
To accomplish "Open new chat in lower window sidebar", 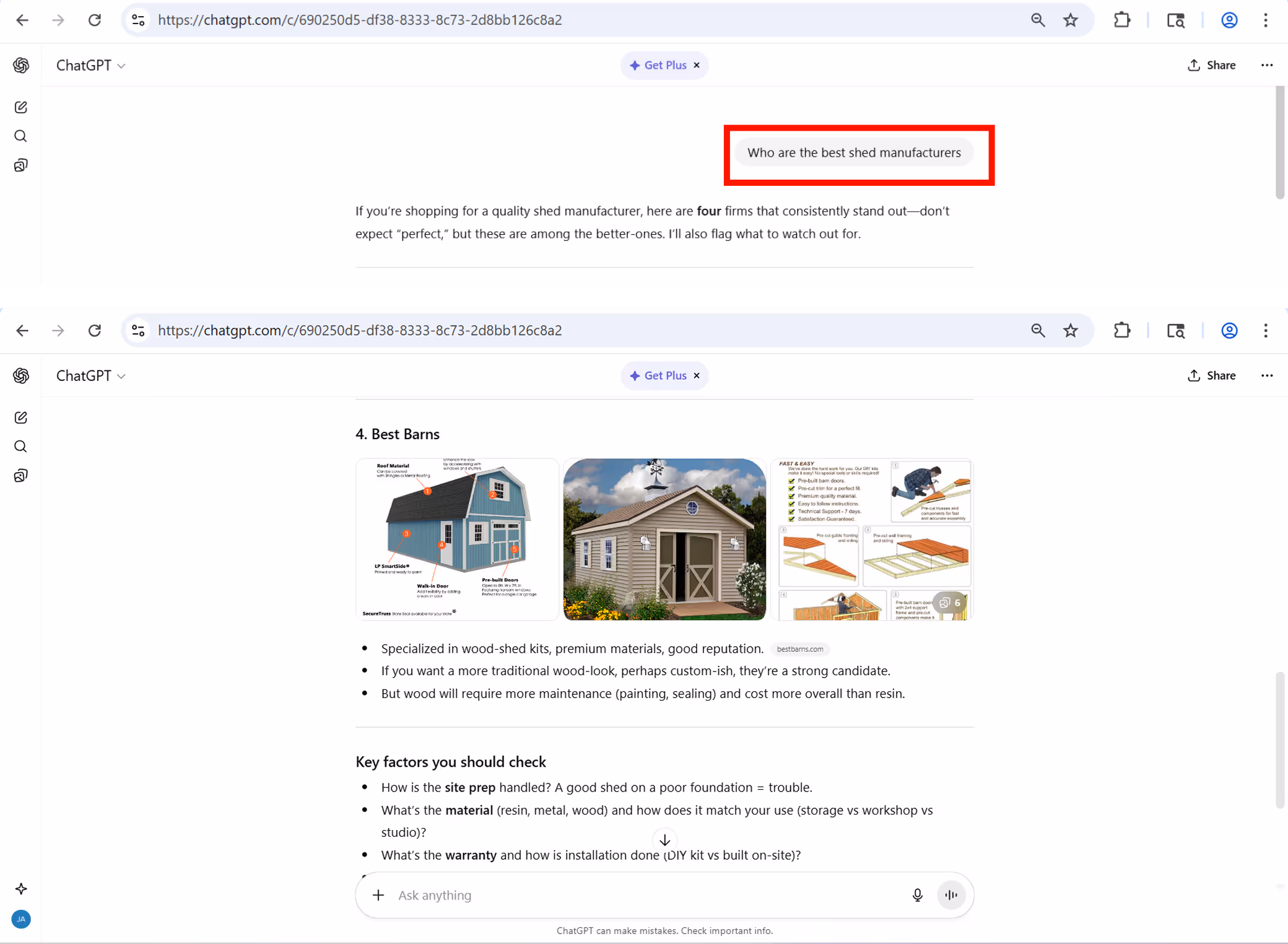I will tap(21, 417).
